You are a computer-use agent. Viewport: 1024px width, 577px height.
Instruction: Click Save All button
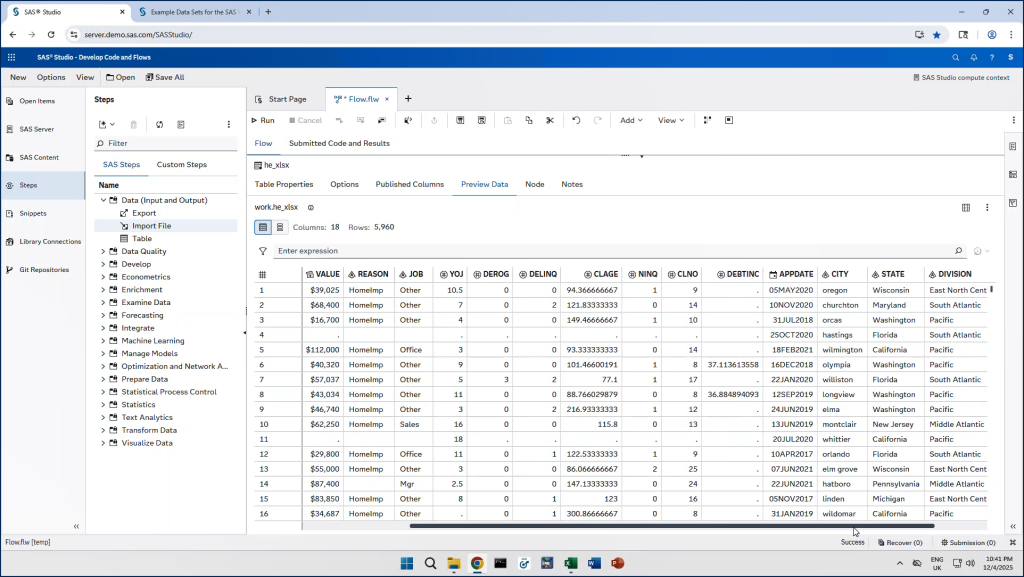tap(165, 77)
